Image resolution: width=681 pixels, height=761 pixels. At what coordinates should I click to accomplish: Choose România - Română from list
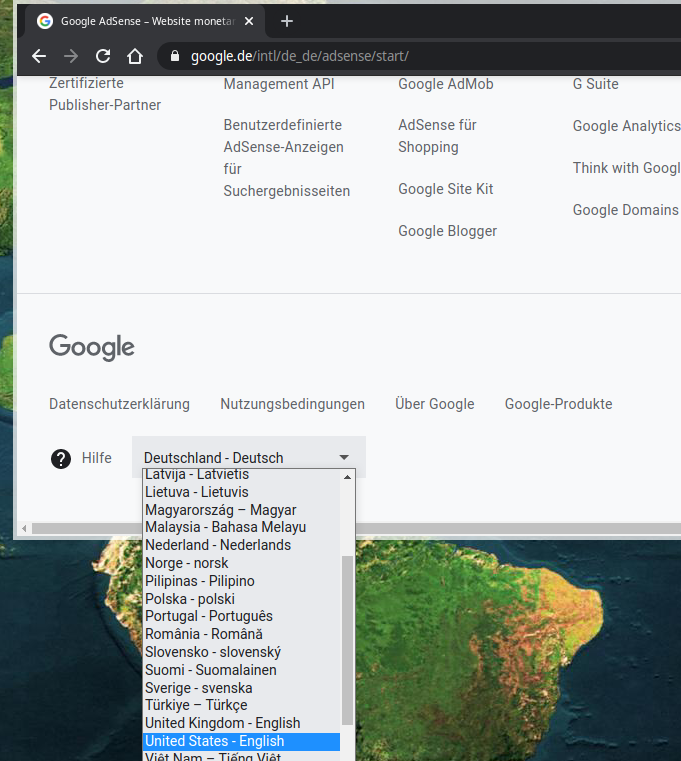(x=242, y=634)
